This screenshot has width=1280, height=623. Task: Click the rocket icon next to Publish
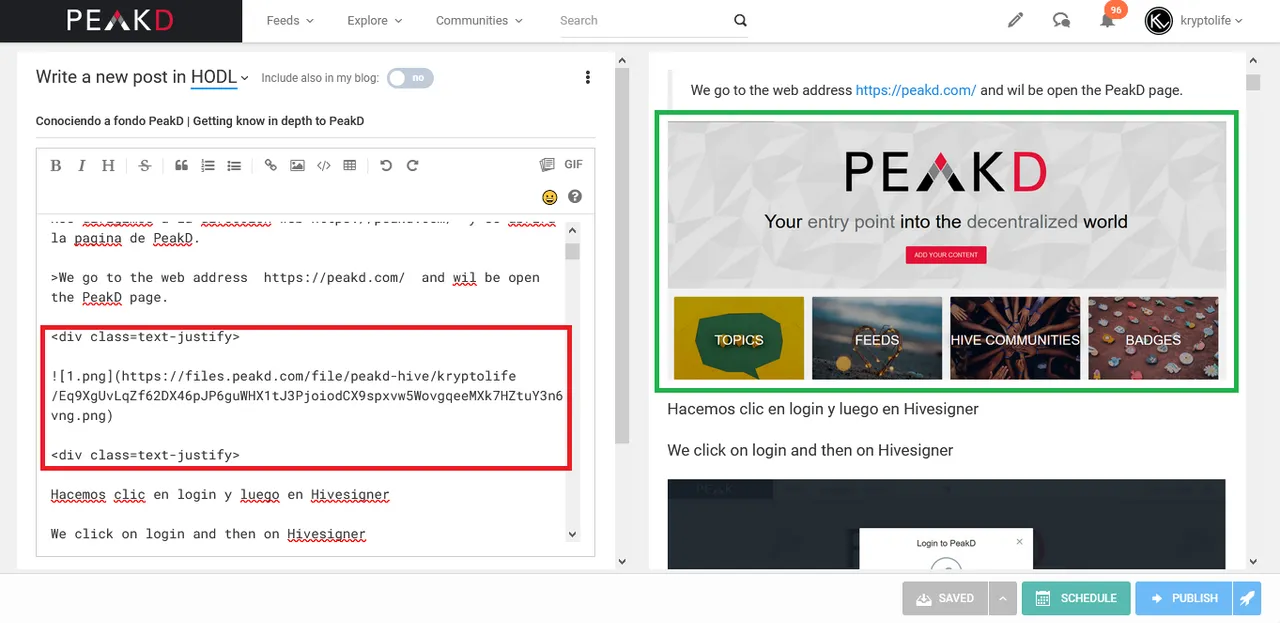1247,598
